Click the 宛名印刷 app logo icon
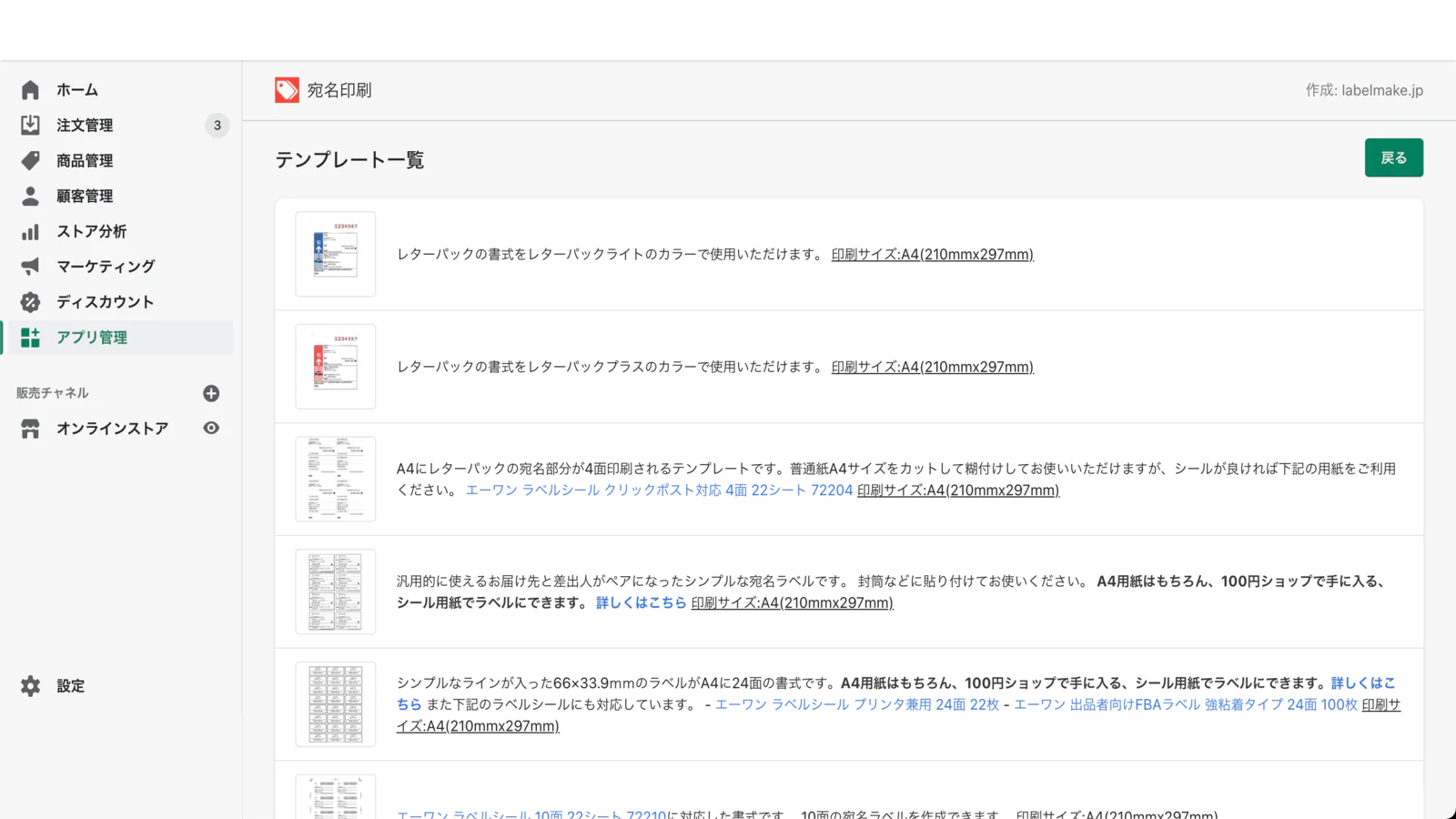The image size is (1456, 819). click(287, 90)
